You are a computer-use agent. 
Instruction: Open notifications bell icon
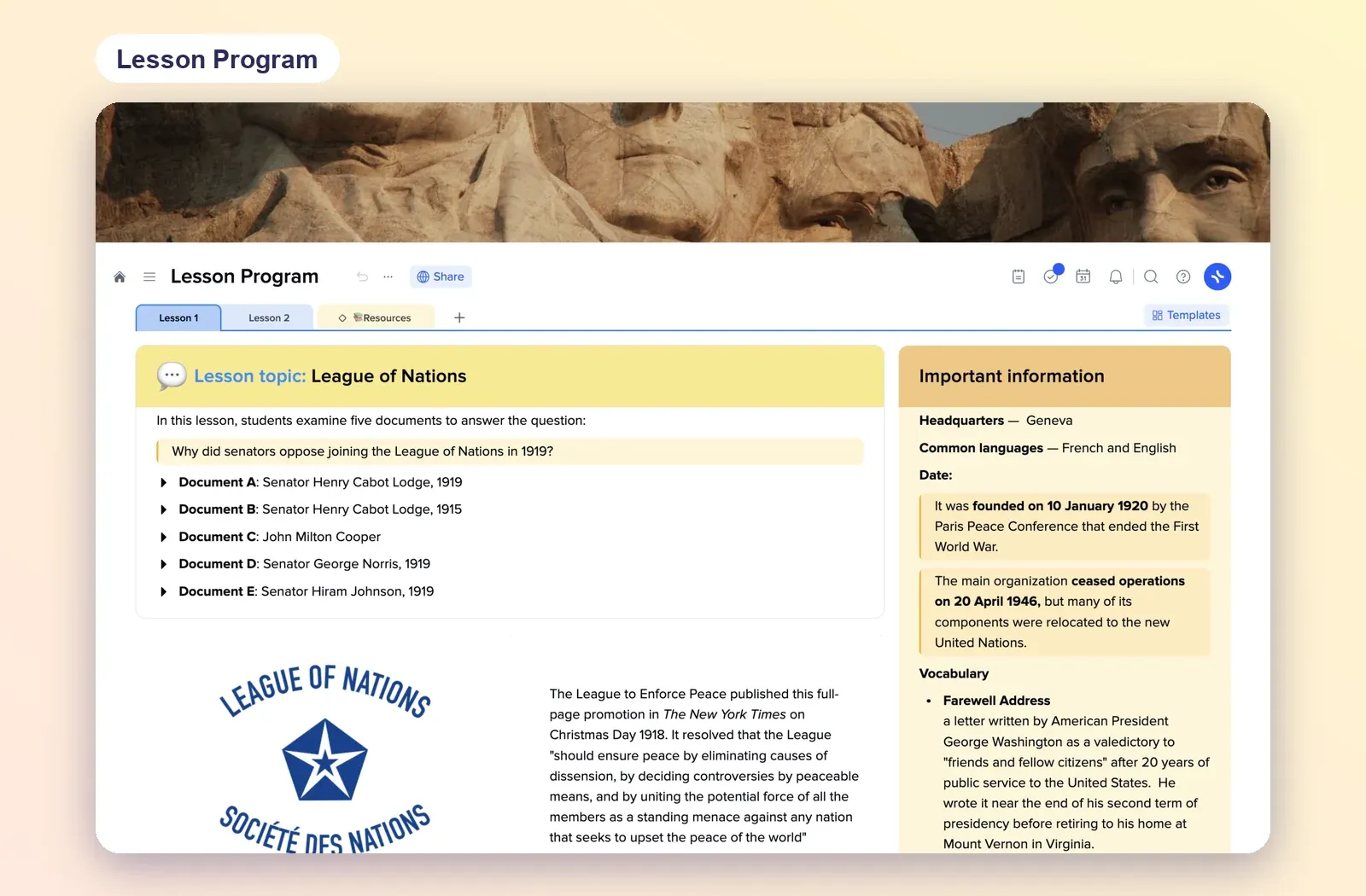pos(1116,276)
